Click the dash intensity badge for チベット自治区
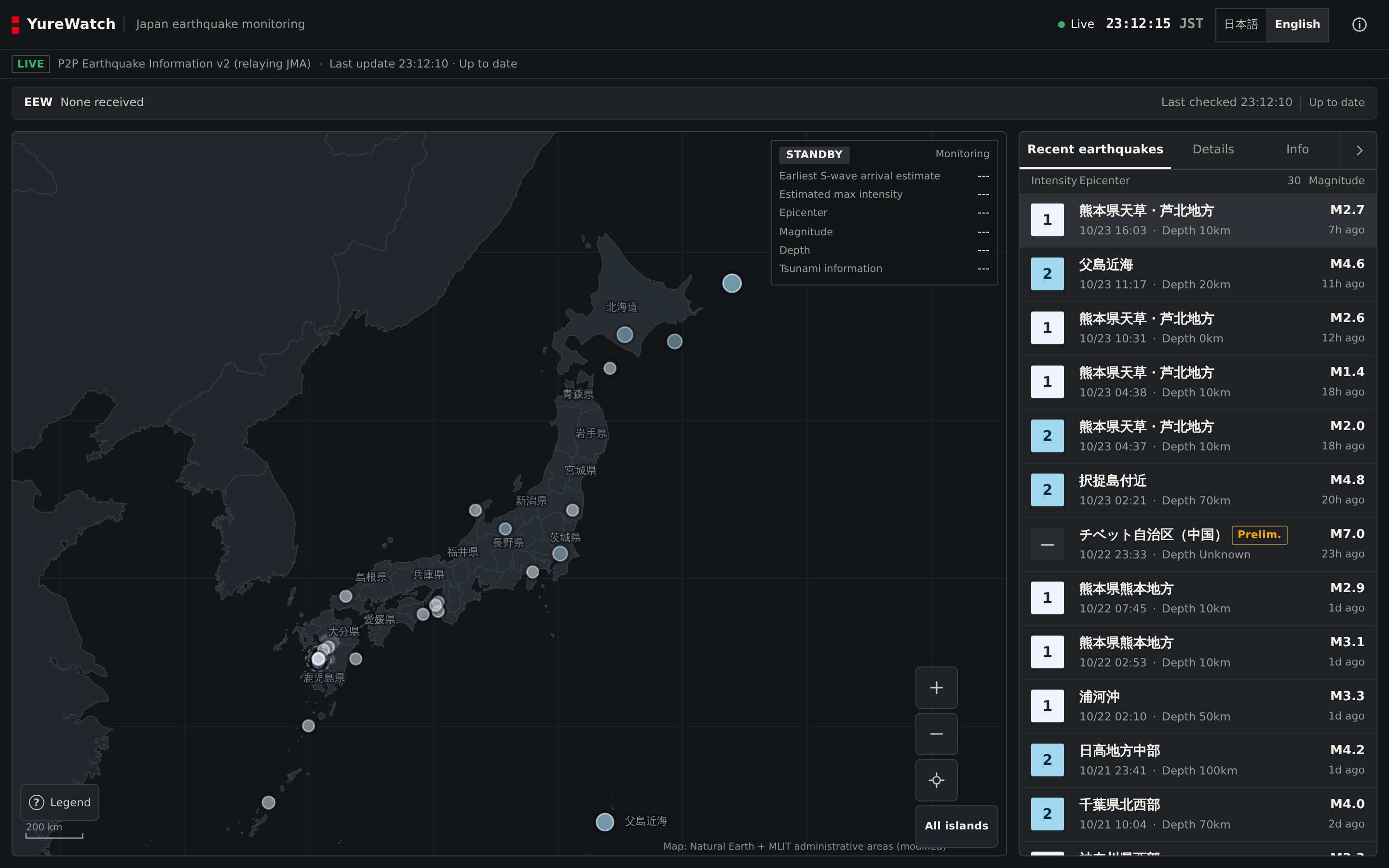 point(1047,543)
